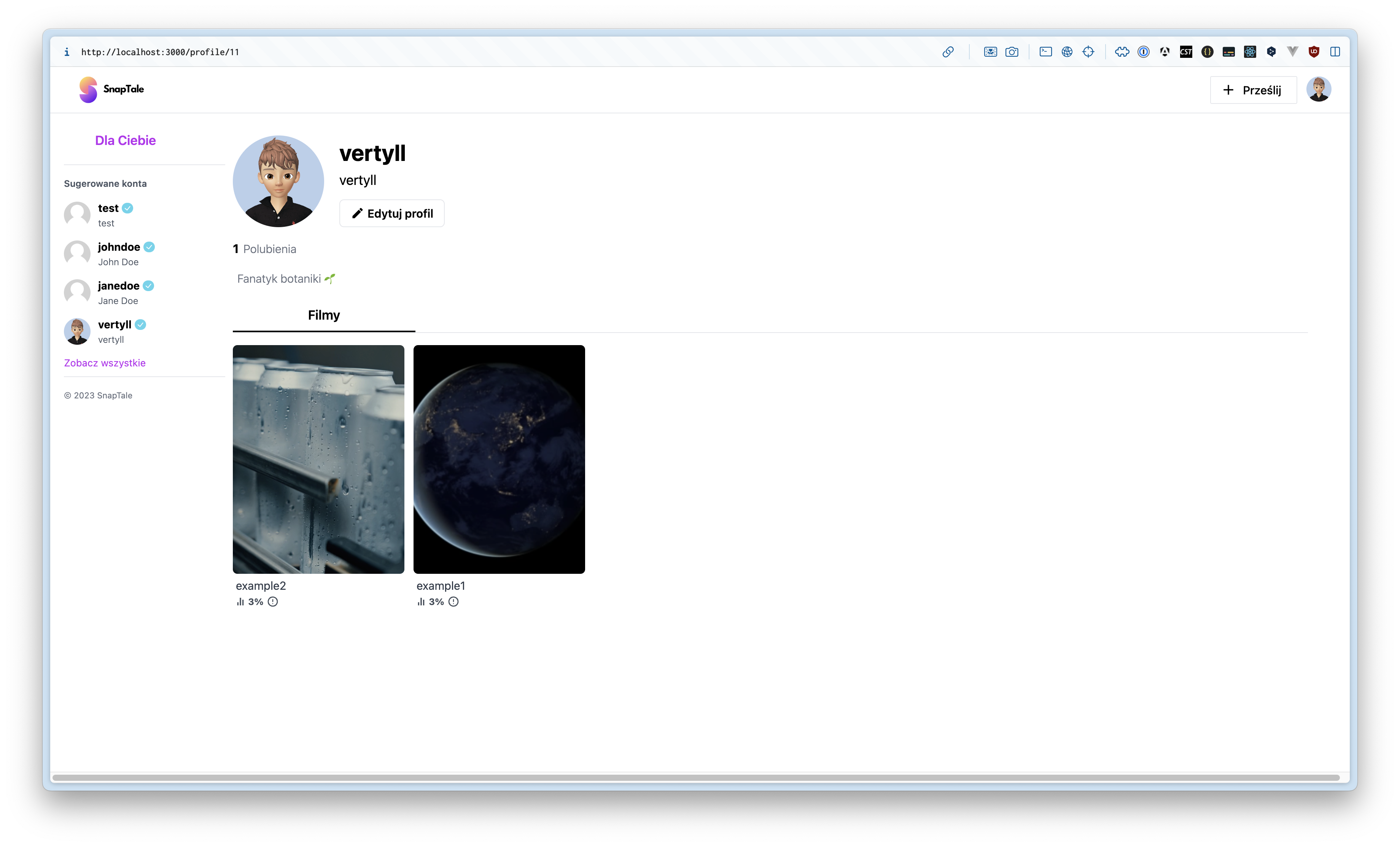Click the Zobacz wszystkie link
Image resolution: width=1400 pixels, height=847 pixels.
[105, 363]
